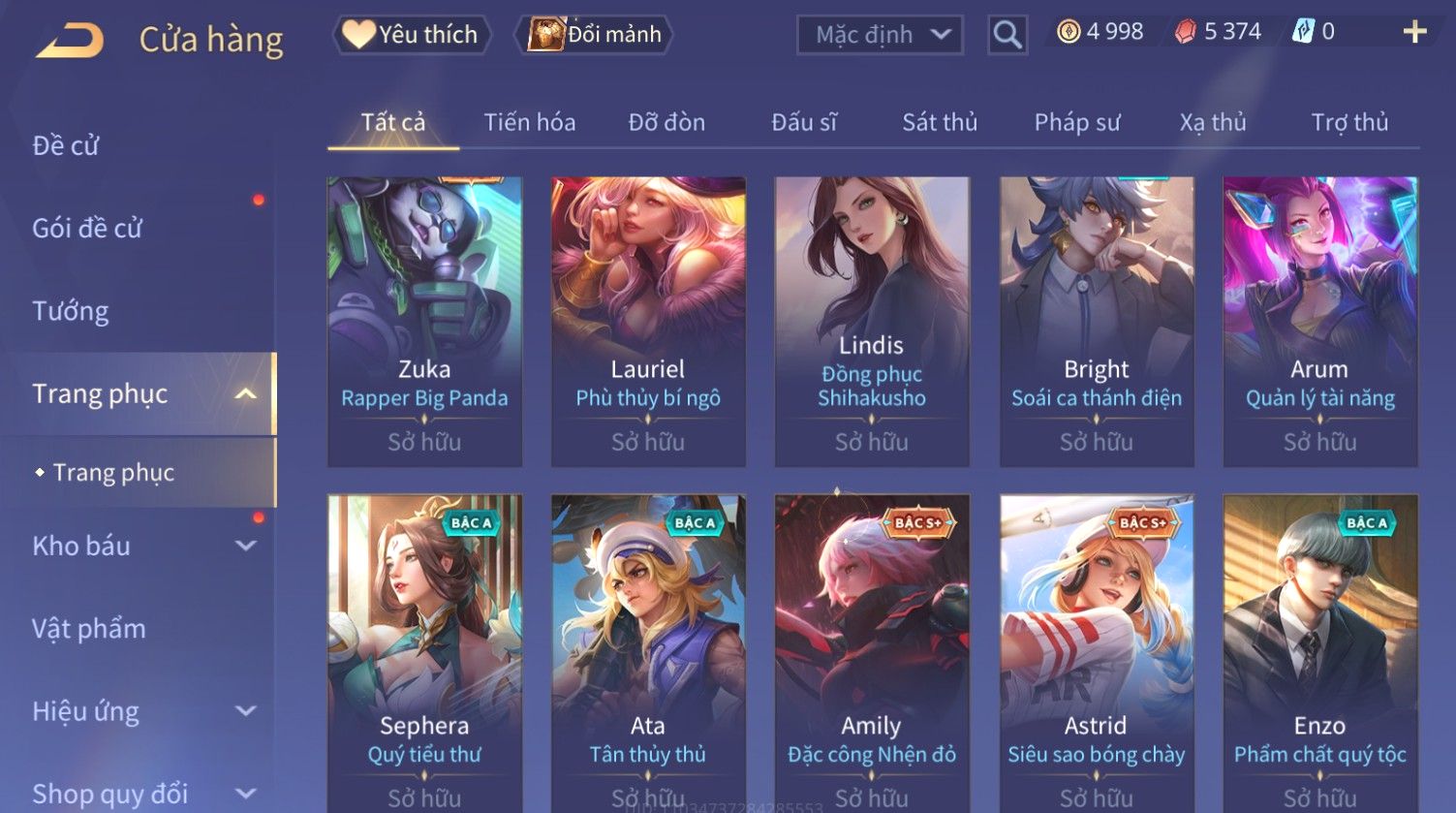Open Tướng in the sidebar
The height and width of the screenshot is (813, 1456).
pos(71,311)
